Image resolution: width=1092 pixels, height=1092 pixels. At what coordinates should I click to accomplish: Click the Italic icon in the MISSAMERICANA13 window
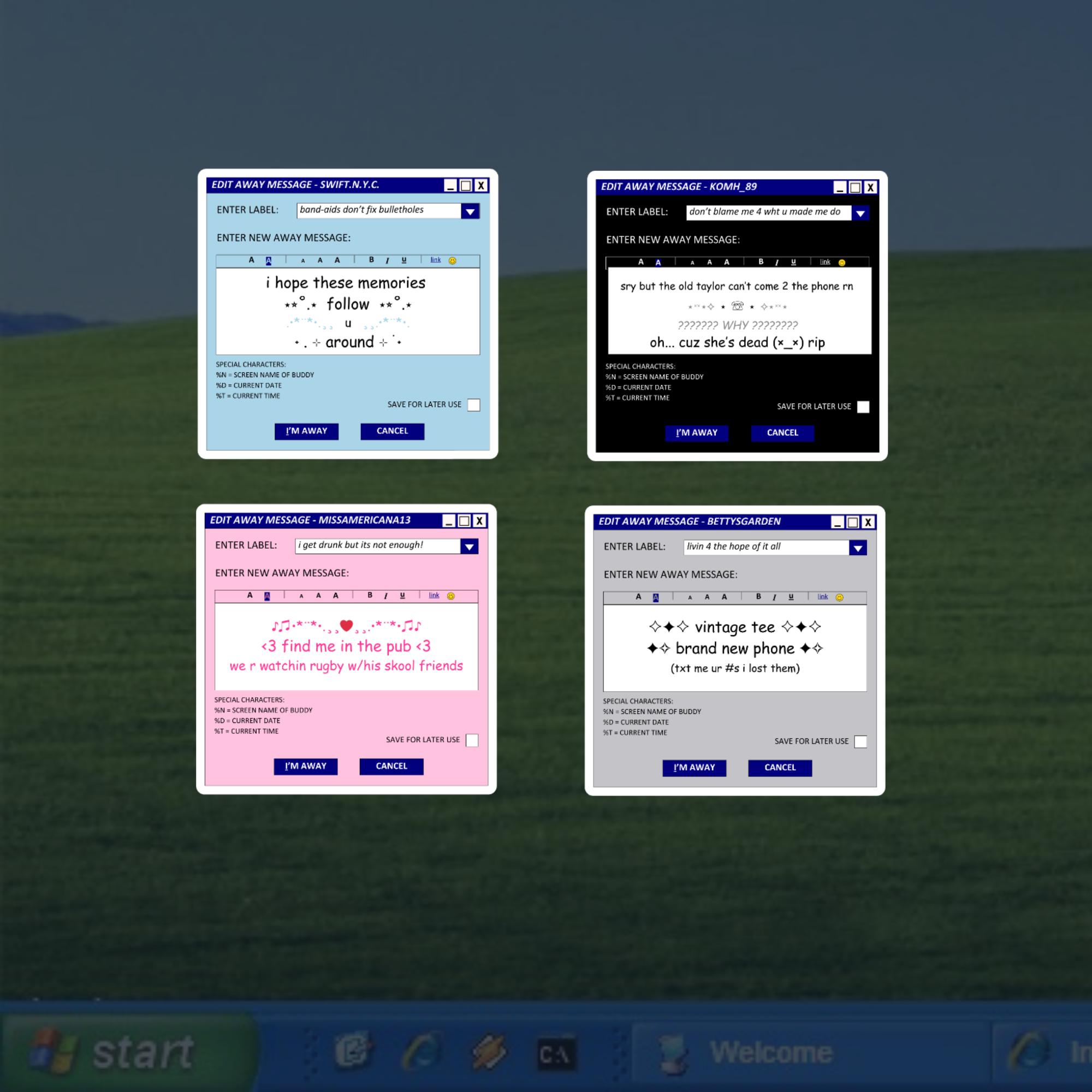tap(385, 596)
